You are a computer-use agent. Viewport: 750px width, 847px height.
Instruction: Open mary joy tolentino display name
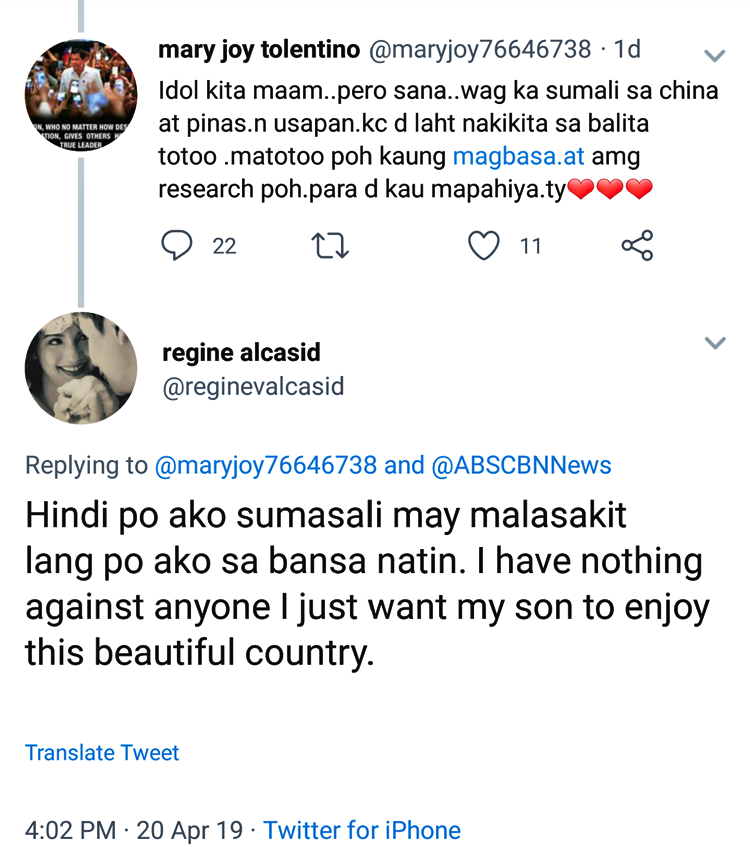[x=258, y=49]
